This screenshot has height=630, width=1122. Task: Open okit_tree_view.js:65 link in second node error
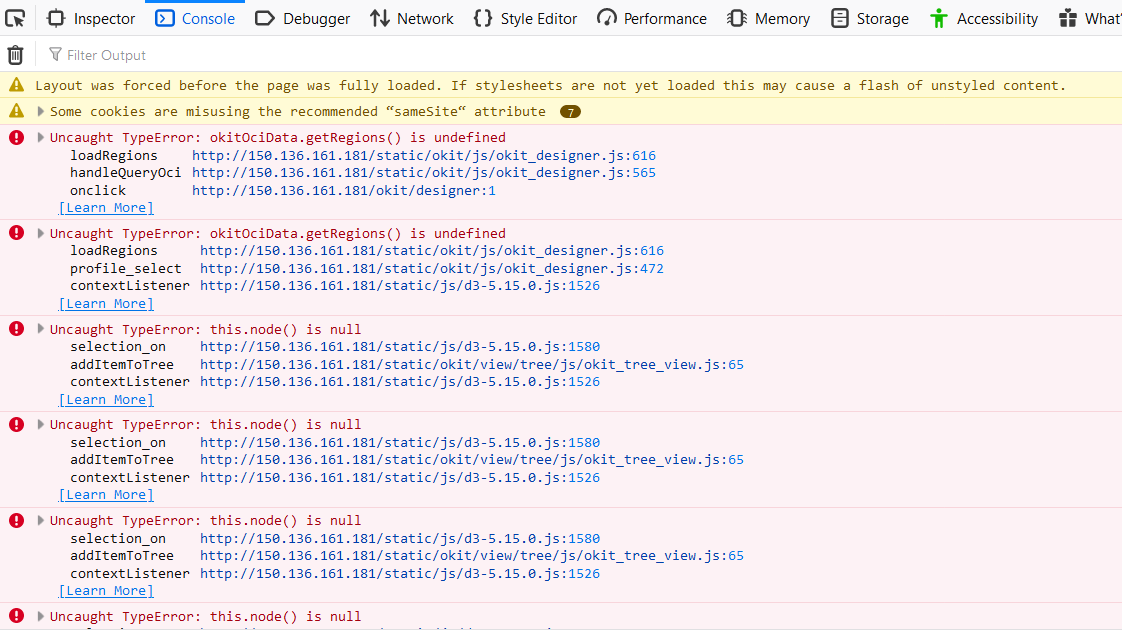point(472,460)
